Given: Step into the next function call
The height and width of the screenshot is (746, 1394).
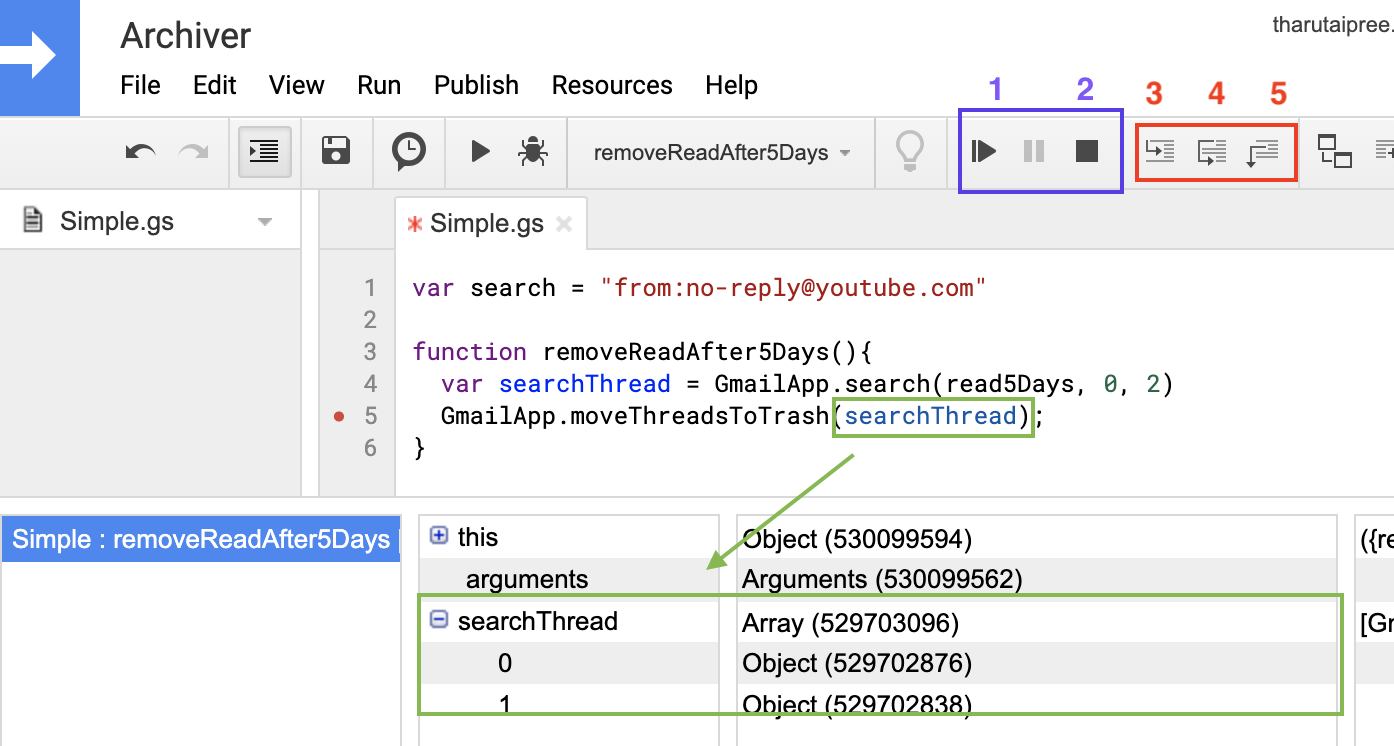Looking at the screenshot, I should (1160, 152).
